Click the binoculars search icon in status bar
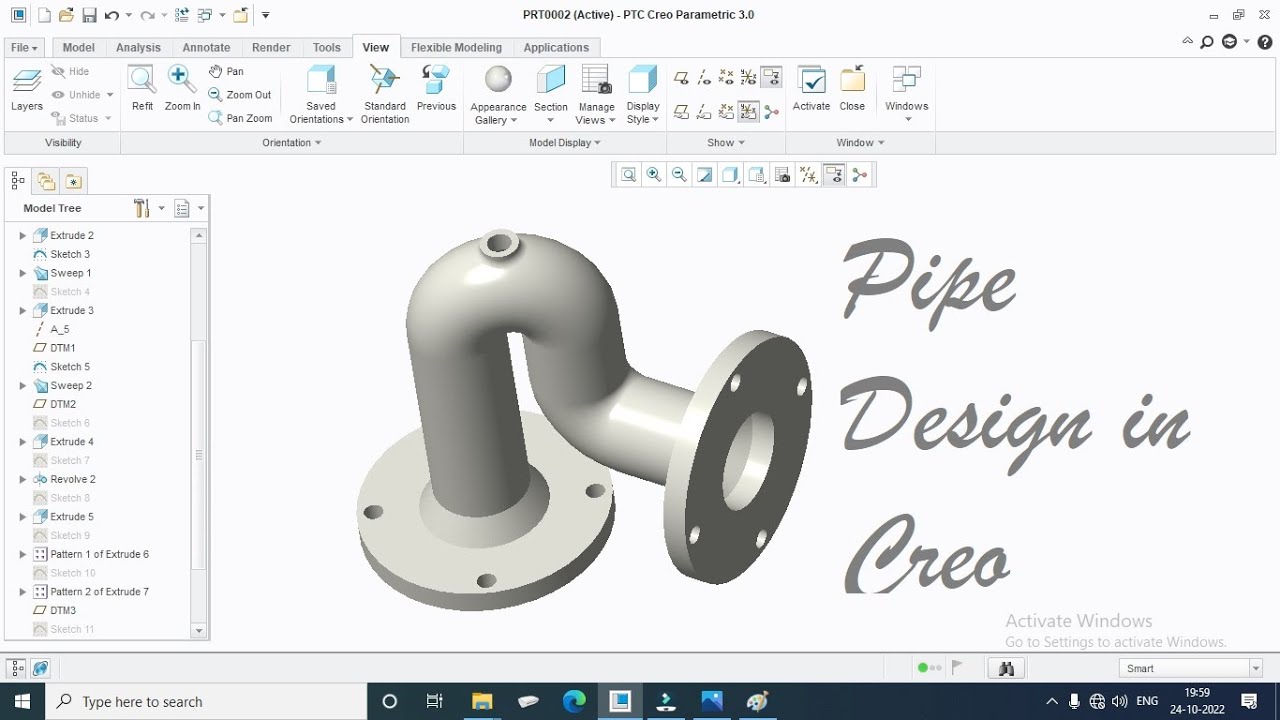 coord(1006,668)
